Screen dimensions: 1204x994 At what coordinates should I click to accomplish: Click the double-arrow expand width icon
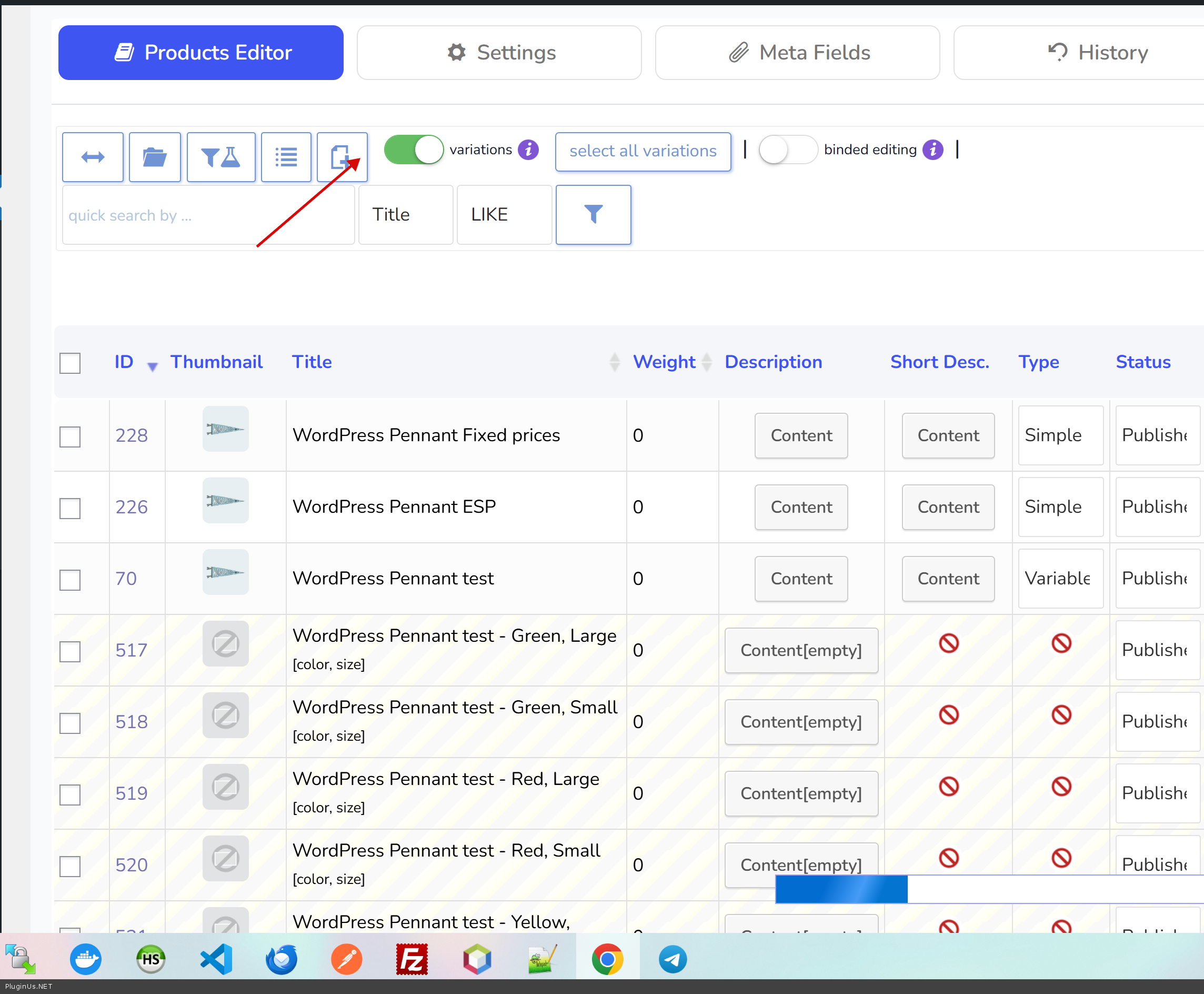(x=93, y=157)
